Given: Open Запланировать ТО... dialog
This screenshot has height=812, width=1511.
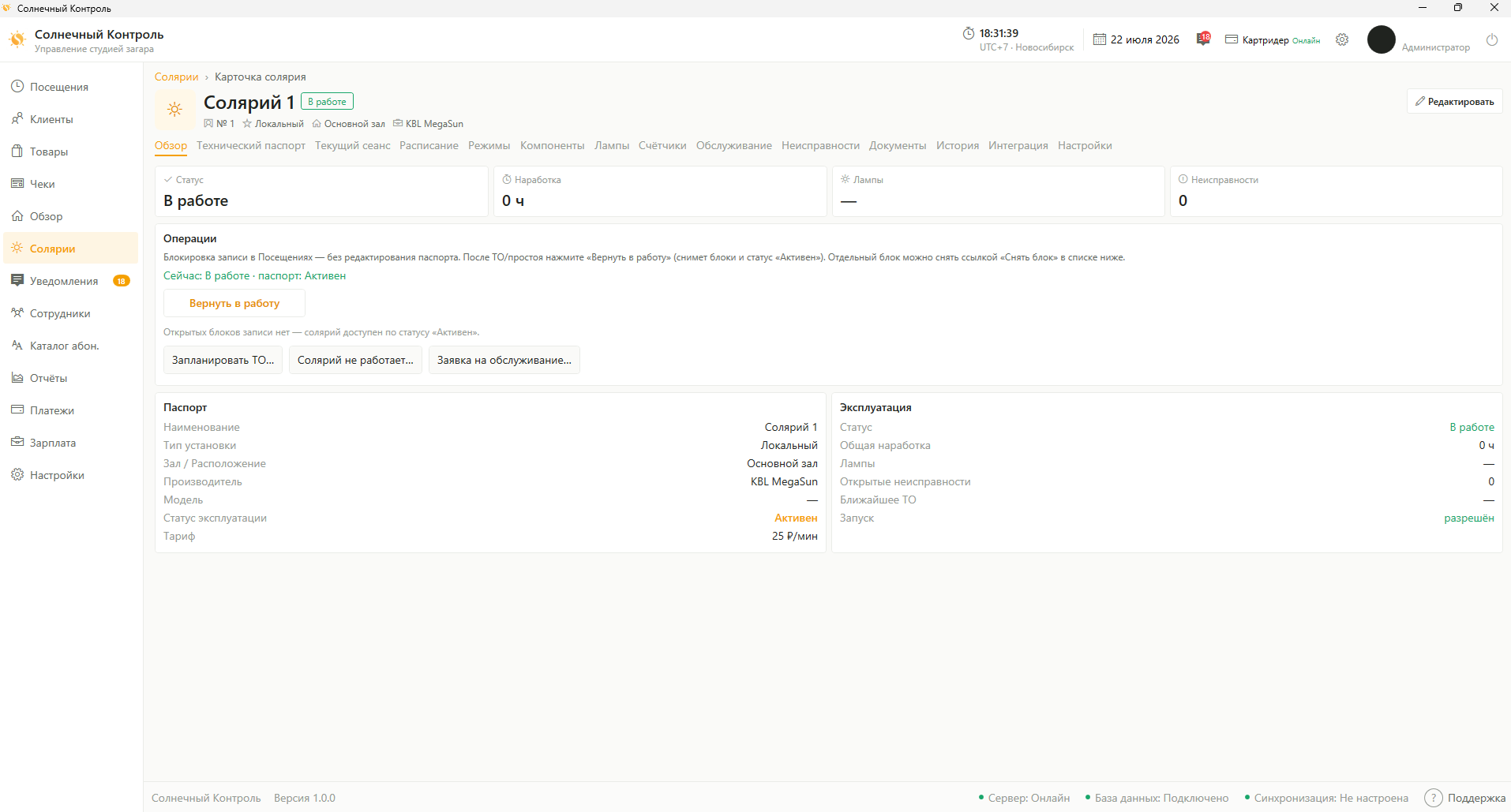Looking at the screenshot, I should click(x=223, y=360).
